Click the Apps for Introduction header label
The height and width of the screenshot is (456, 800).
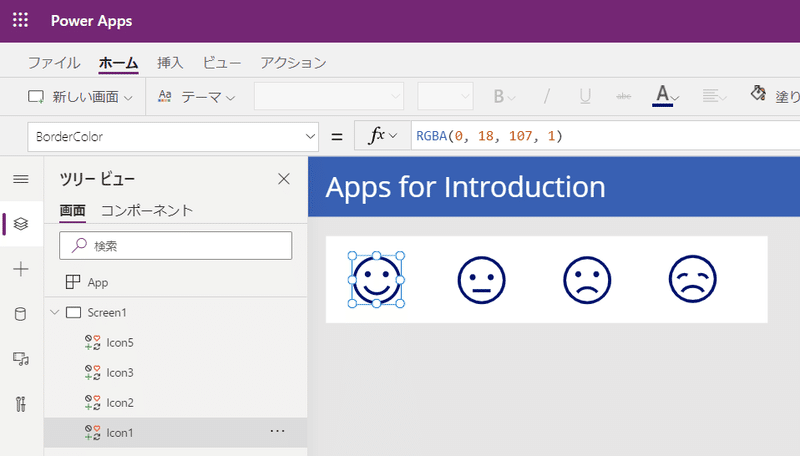click(x=465, y=187)
